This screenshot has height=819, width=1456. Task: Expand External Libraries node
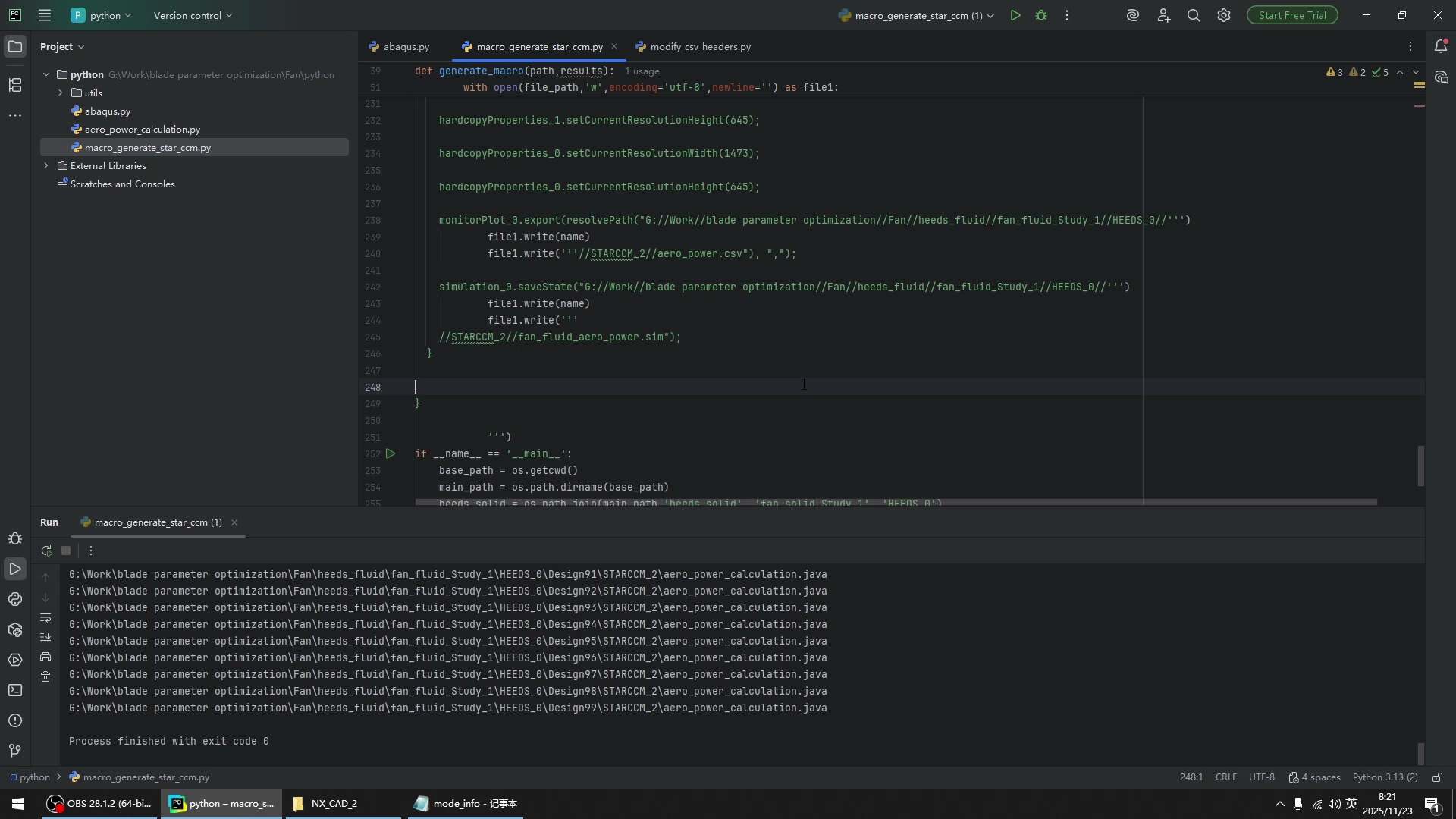tap(46, 165)
